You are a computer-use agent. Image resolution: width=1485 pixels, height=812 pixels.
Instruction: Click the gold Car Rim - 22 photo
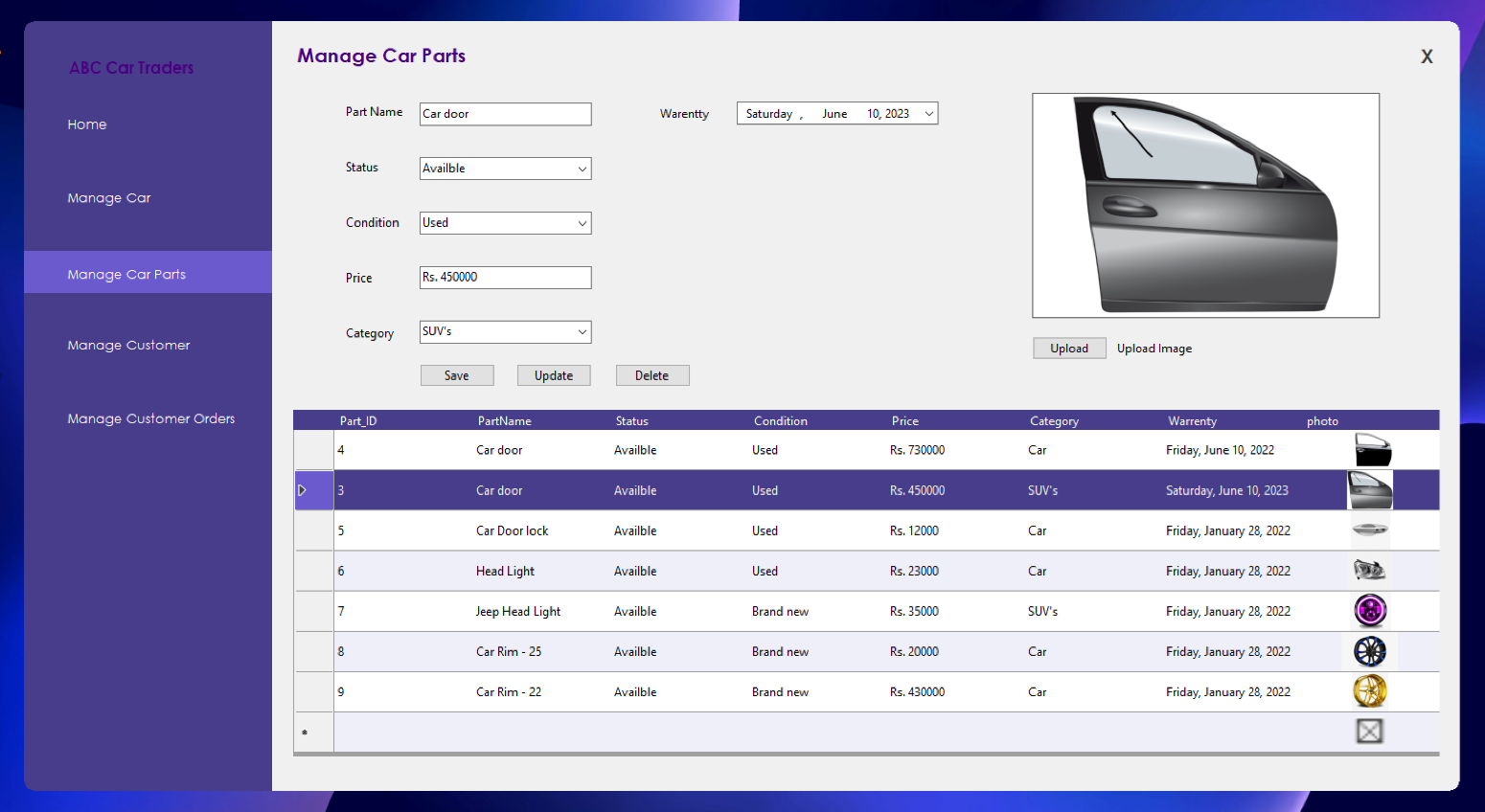click(1370, 691)
